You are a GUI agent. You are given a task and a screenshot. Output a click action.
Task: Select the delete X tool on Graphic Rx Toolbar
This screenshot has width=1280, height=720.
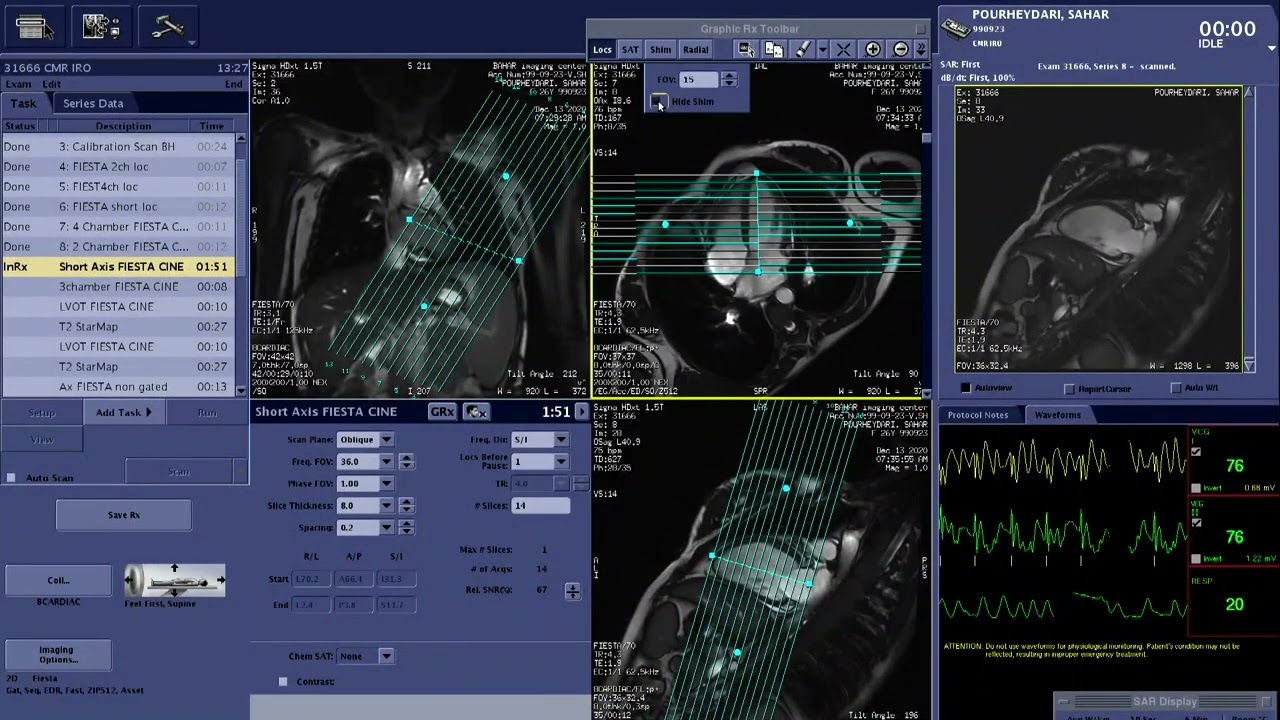pyautogui.click(x=843, y=48)
